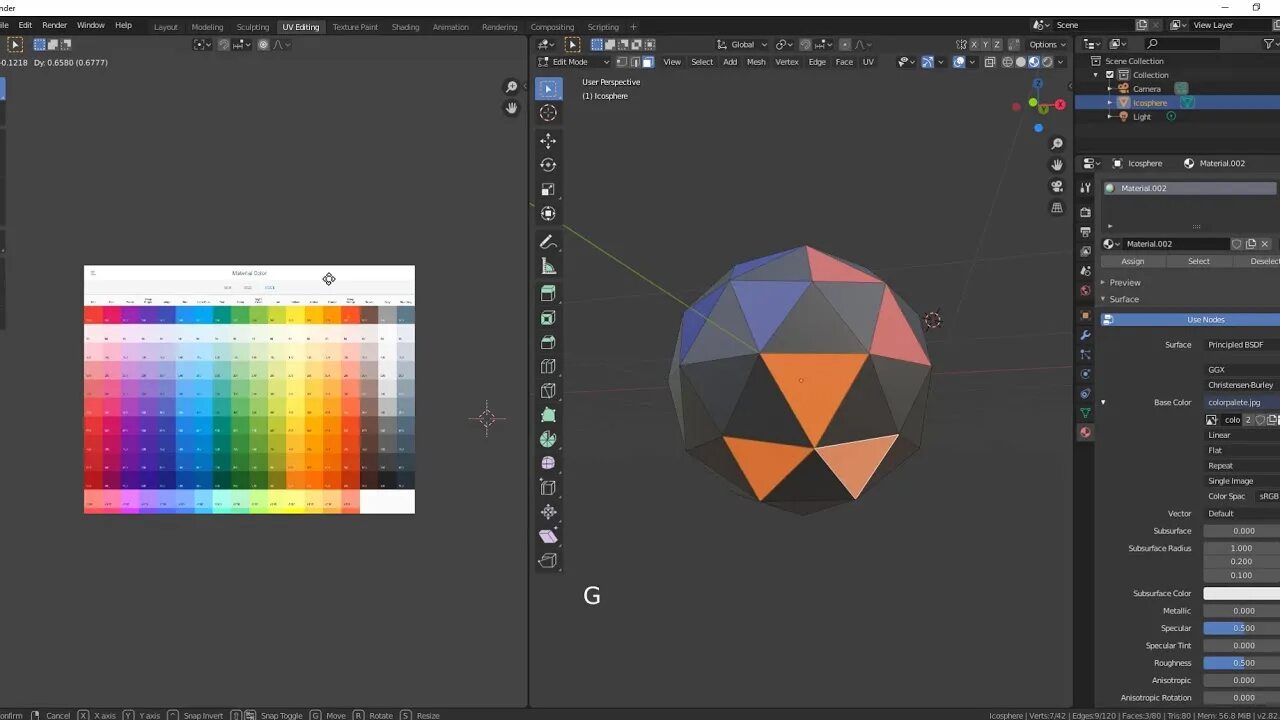Select the Loop Cut tool
The height and width of the screenshot is (720, 1280).
[x=548, y=366]
